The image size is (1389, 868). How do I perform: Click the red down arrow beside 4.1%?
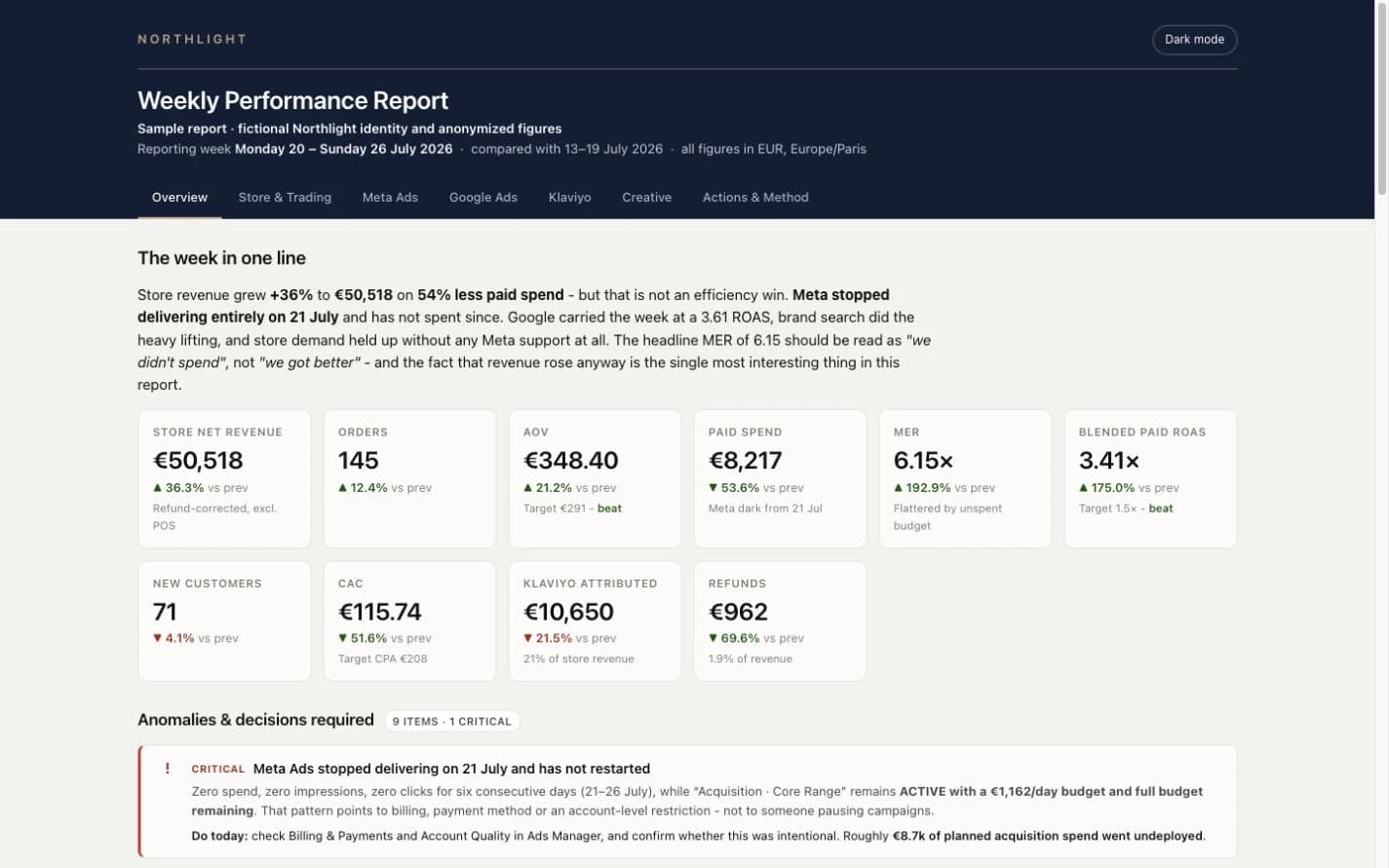(x=157, y=639)
